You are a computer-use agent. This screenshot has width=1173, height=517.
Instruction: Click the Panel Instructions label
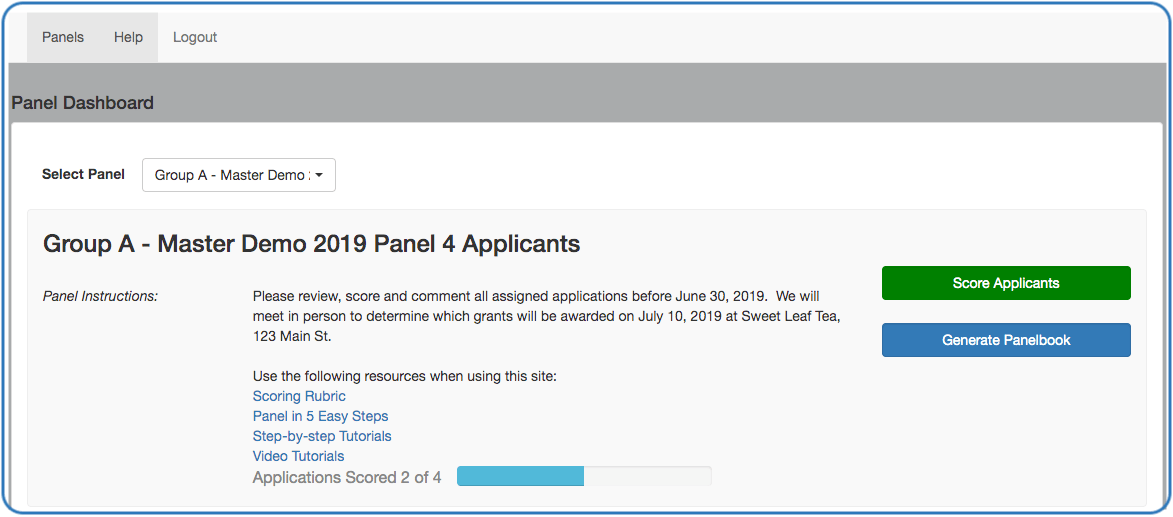[100, 296]
